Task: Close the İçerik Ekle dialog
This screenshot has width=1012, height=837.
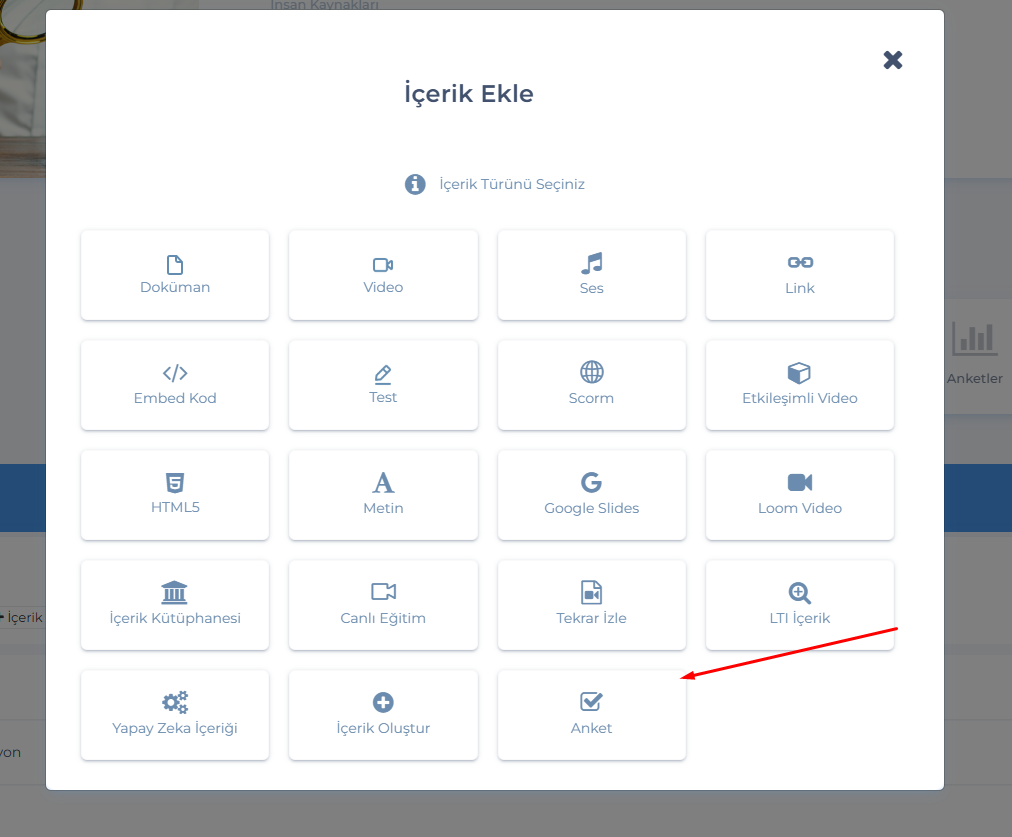Action: tap(893, 60)
